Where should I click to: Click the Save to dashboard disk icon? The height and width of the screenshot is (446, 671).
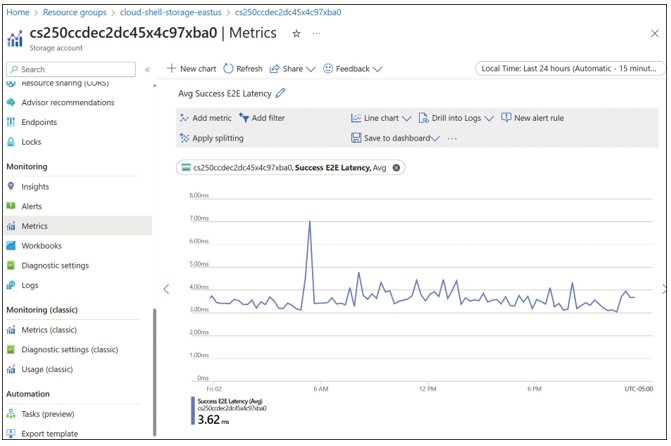click(356, 138)
